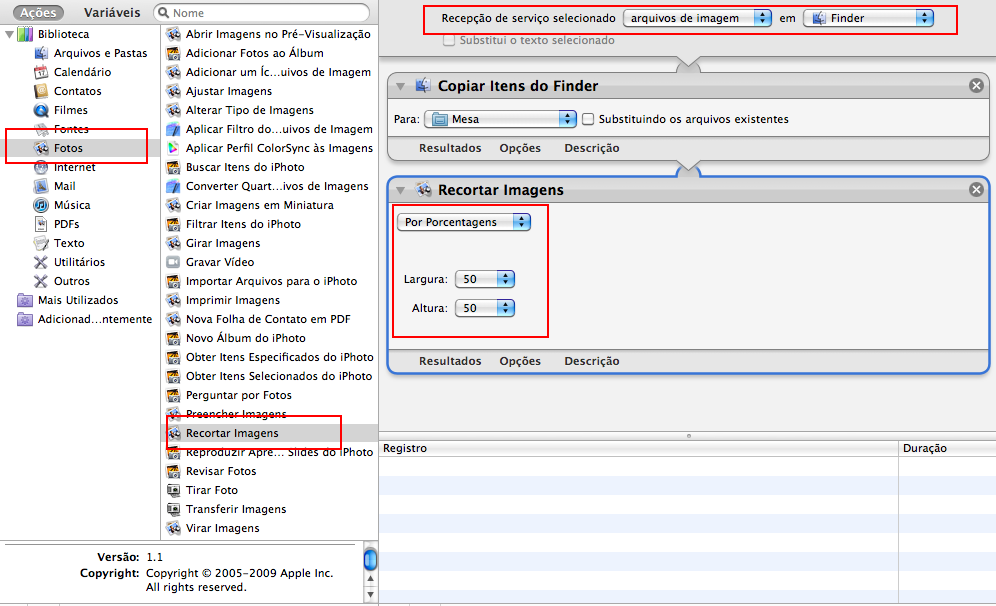The height and width of the screenshot is (606, 996).
Task: Click the Recortar Imagens action icon in list
Action: pyautogui.click(x=173, y=433)
